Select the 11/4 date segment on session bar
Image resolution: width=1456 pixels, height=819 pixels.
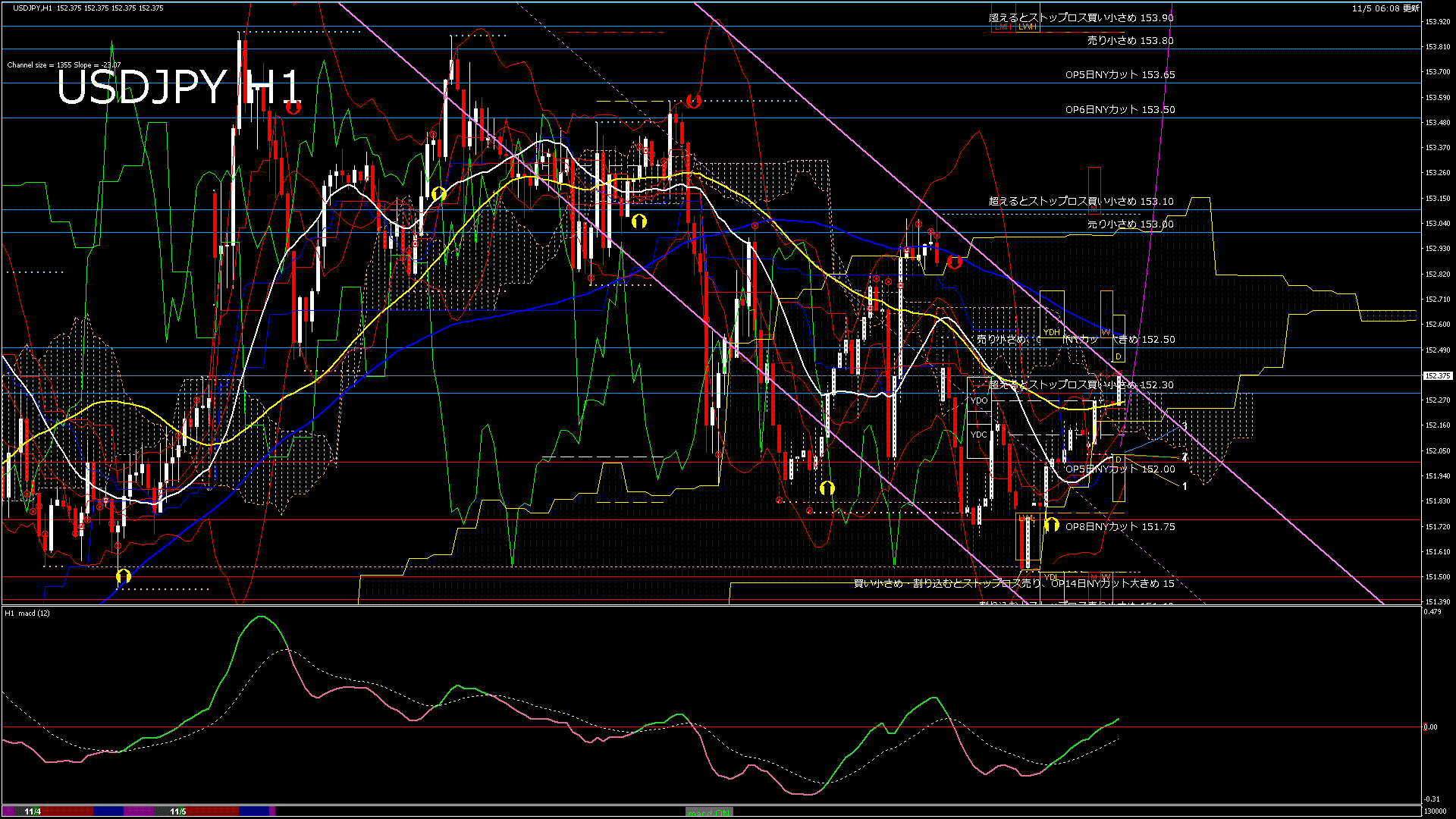click(x=33, y=811)
